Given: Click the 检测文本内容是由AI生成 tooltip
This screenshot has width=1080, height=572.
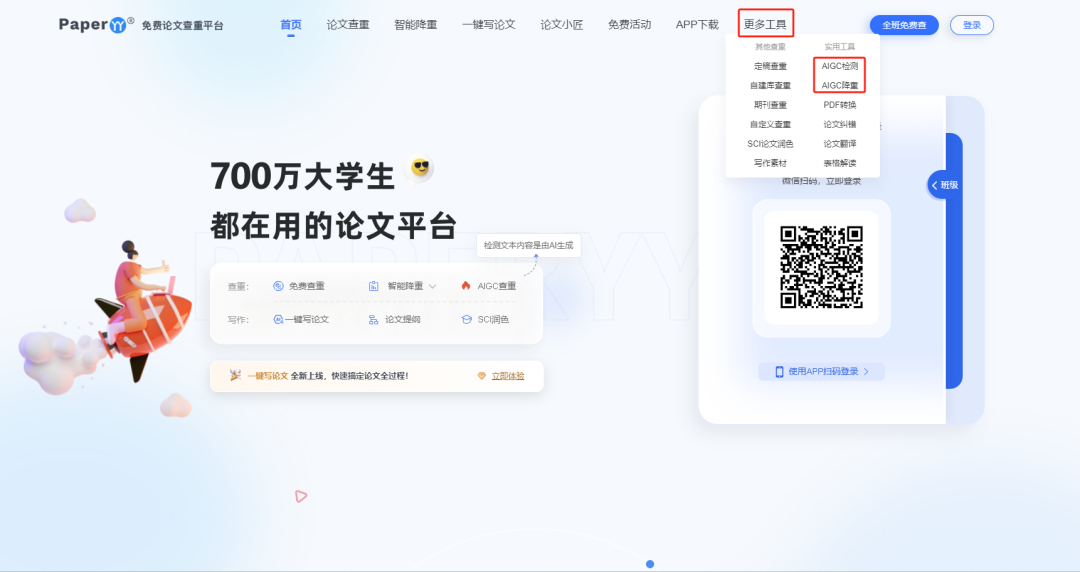Looking at the screenshot, I should tap(528, 245).
